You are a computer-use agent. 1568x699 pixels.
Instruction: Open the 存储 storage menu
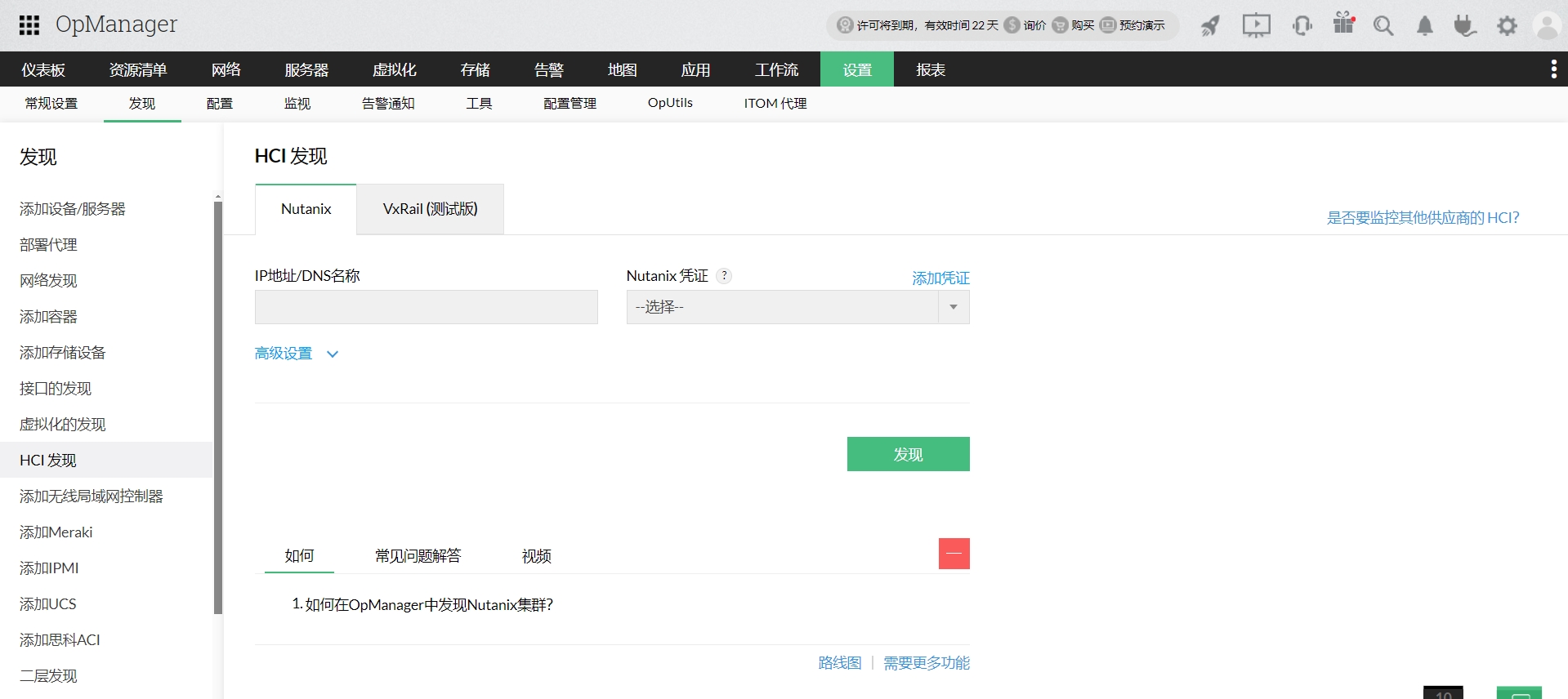tap(475, 69)
